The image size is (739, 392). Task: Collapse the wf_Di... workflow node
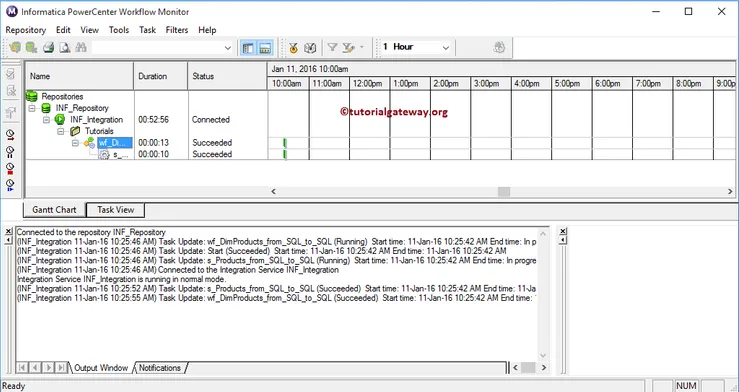point(75,143)
